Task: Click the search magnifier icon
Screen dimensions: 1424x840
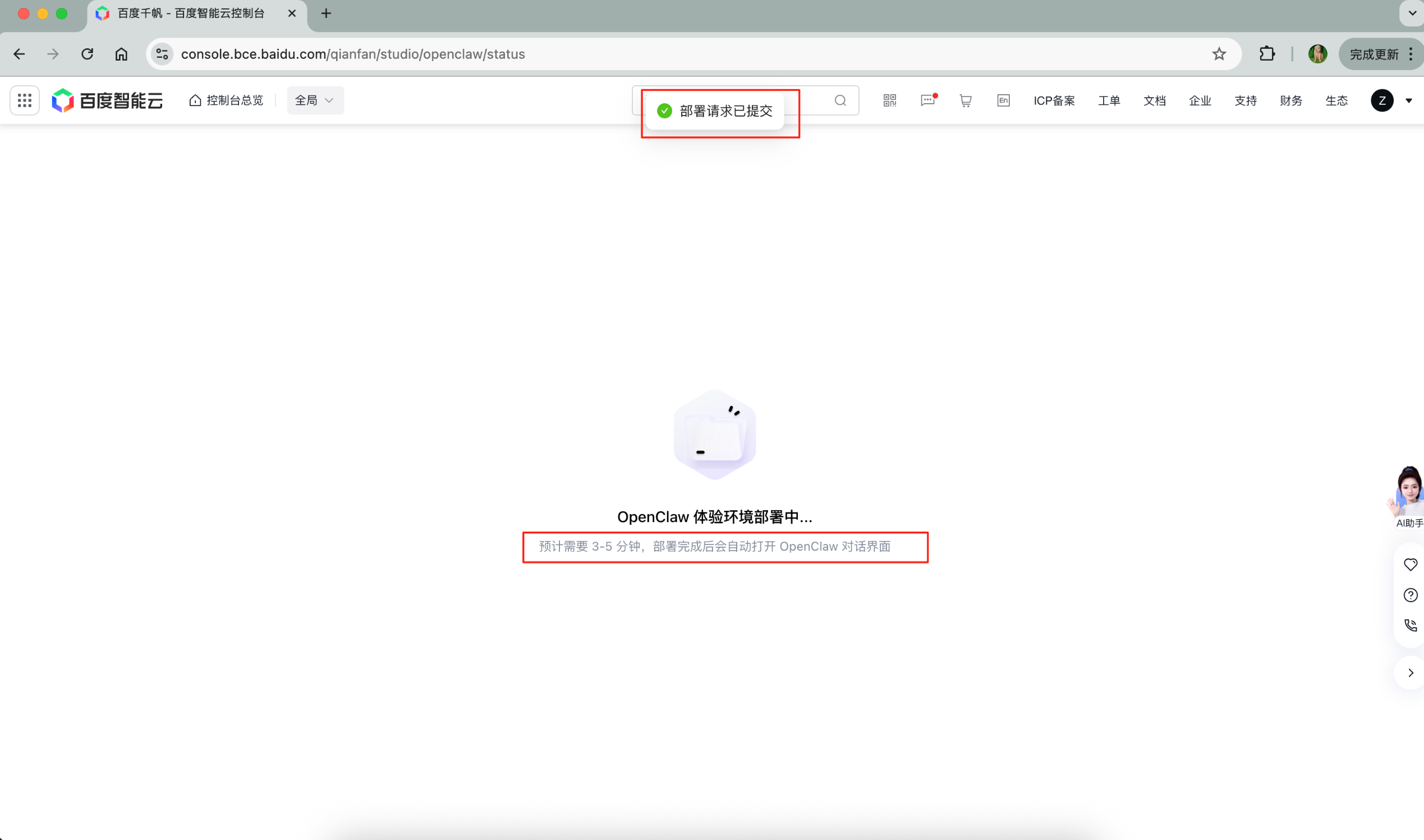Action: 840,101
